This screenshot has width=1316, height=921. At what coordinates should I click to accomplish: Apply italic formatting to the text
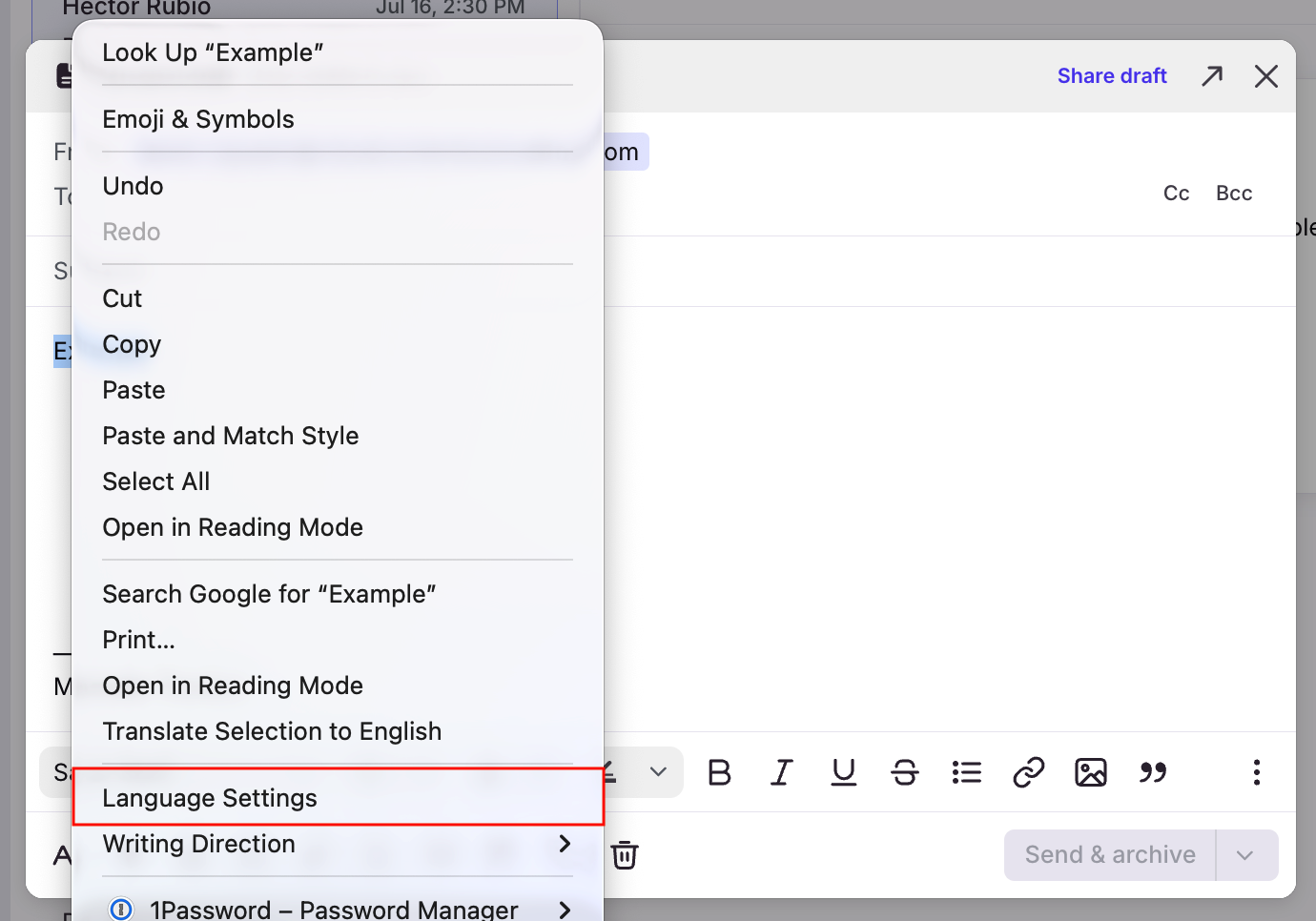pos(782,772)
